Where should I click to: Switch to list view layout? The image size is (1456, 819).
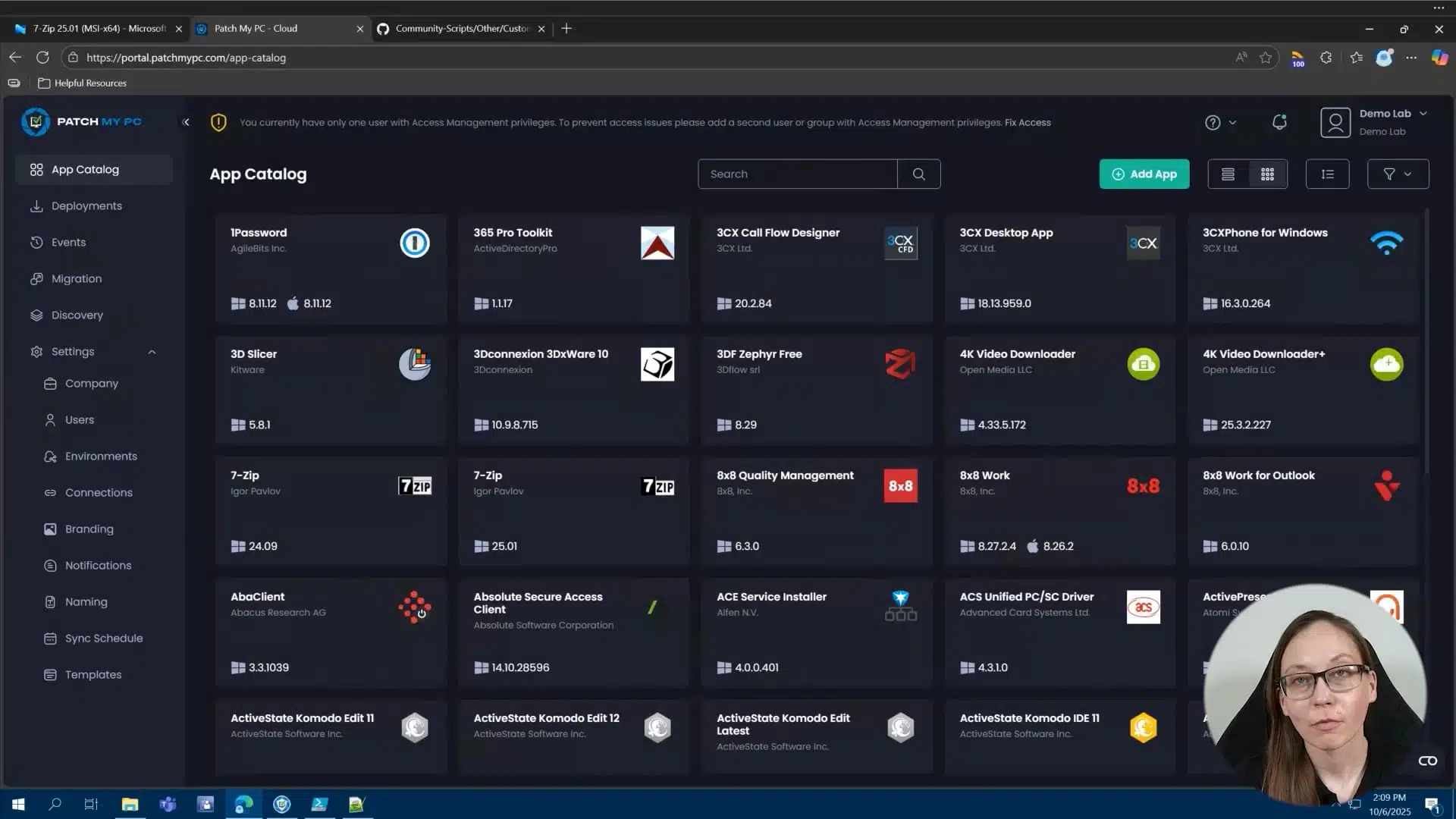tap(1228, 174)
